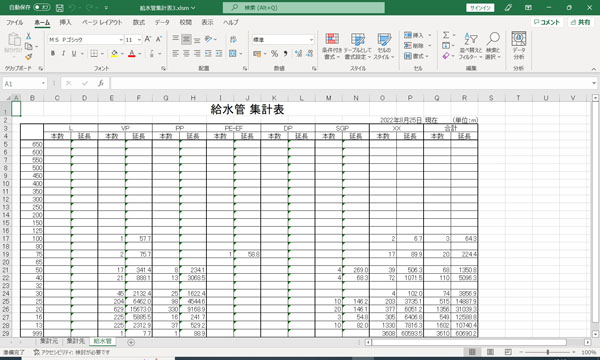Viewport: 600px width, 360px height.
Task: Click the Save icon in title bar
Action: [x=60, y=8]
